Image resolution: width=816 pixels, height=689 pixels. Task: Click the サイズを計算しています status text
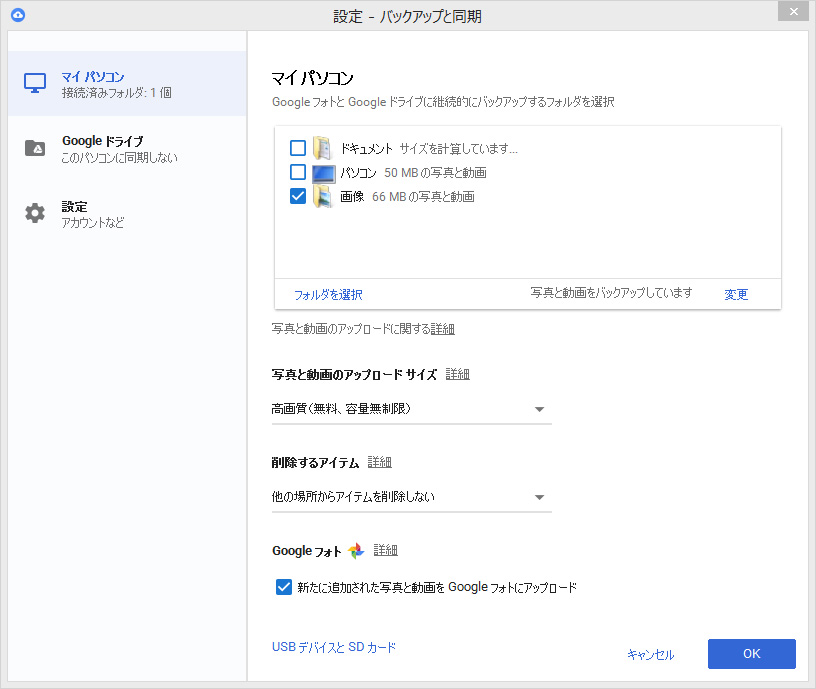458,149
